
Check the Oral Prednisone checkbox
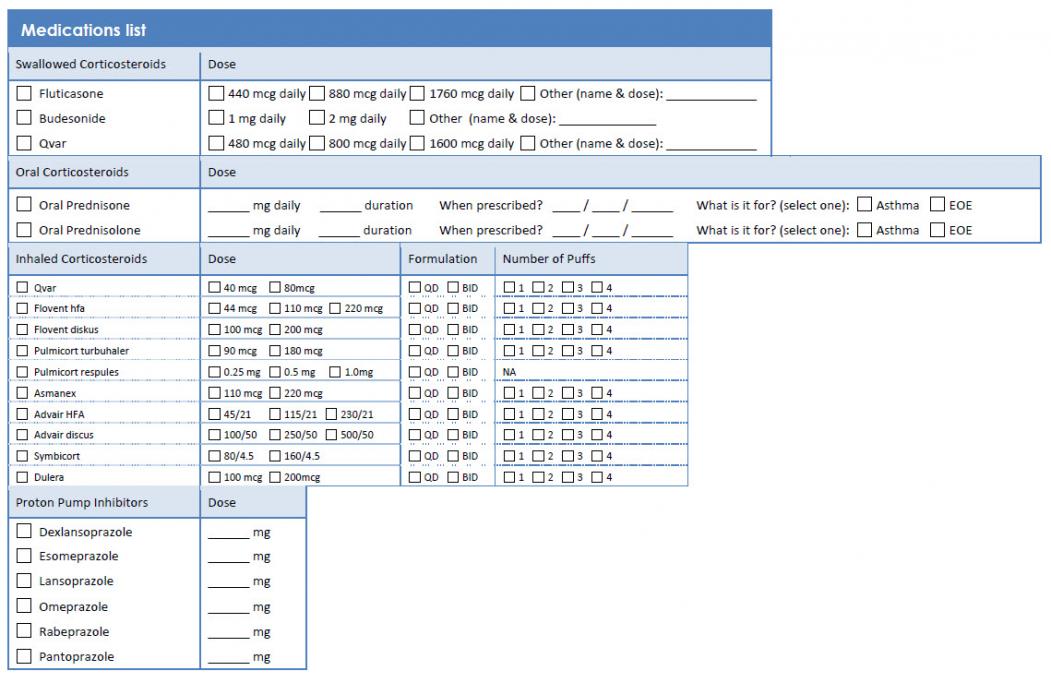(24, 204)
